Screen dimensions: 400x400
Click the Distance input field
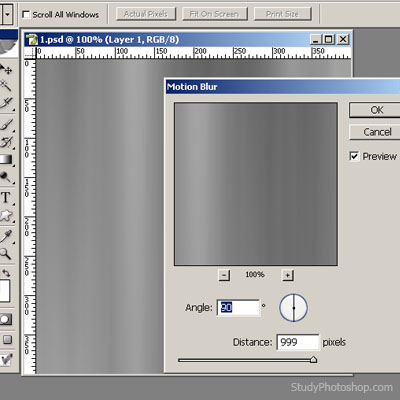297,342
